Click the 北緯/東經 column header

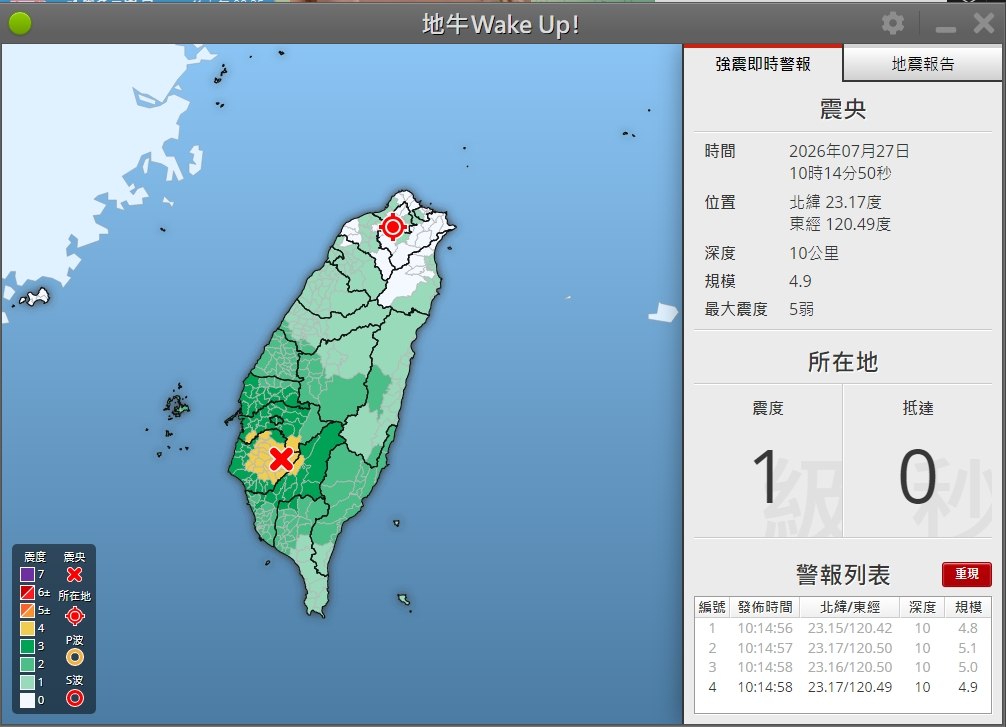[x=849, y=607]
